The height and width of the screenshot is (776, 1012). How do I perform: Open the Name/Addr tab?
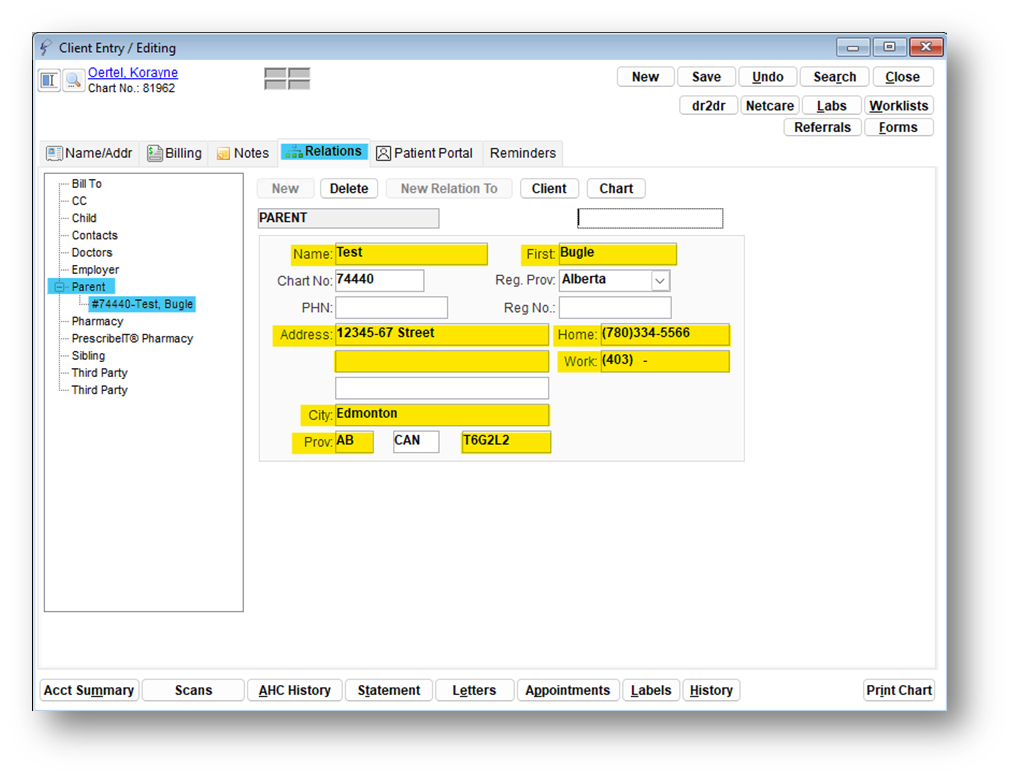pos(89,153)
